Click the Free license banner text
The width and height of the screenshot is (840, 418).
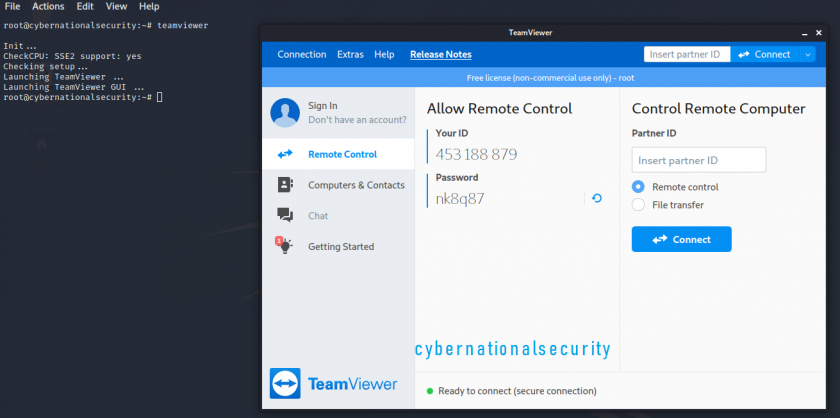point(550,78)
